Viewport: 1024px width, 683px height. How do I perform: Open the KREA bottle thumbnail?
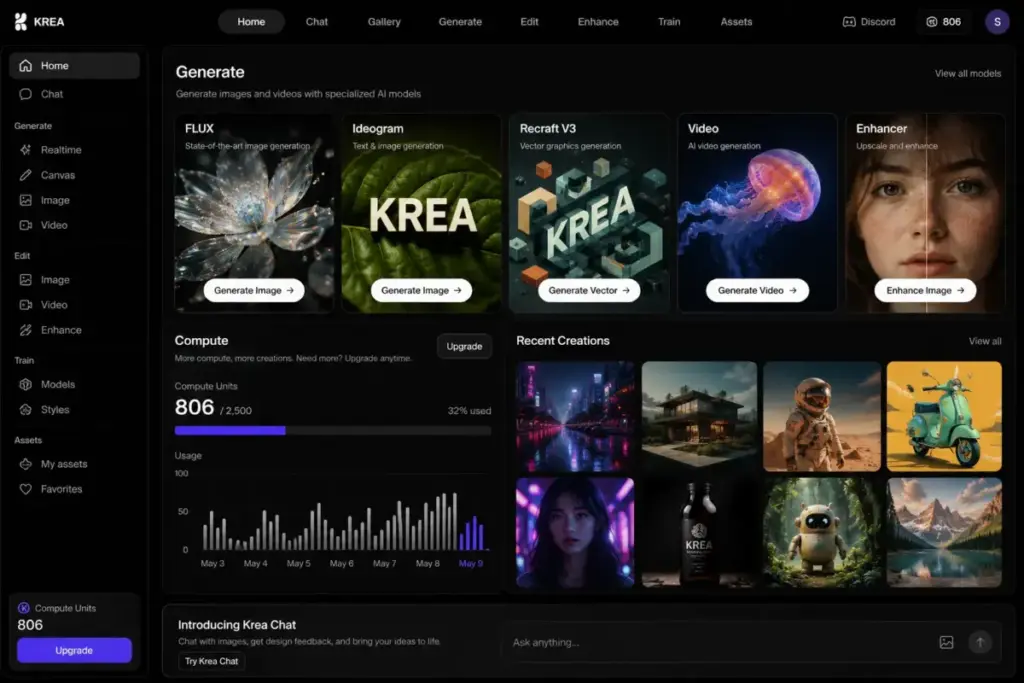tap(699, 532)
